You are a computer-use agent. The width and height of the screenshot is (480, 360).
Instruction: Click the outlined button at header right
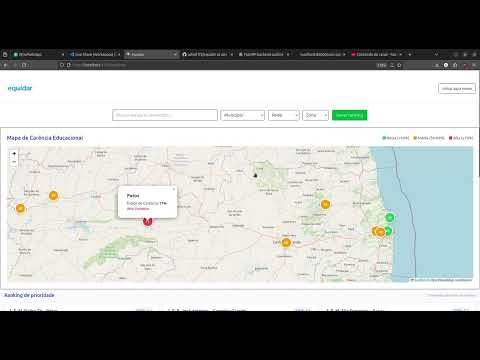(457, 88)
